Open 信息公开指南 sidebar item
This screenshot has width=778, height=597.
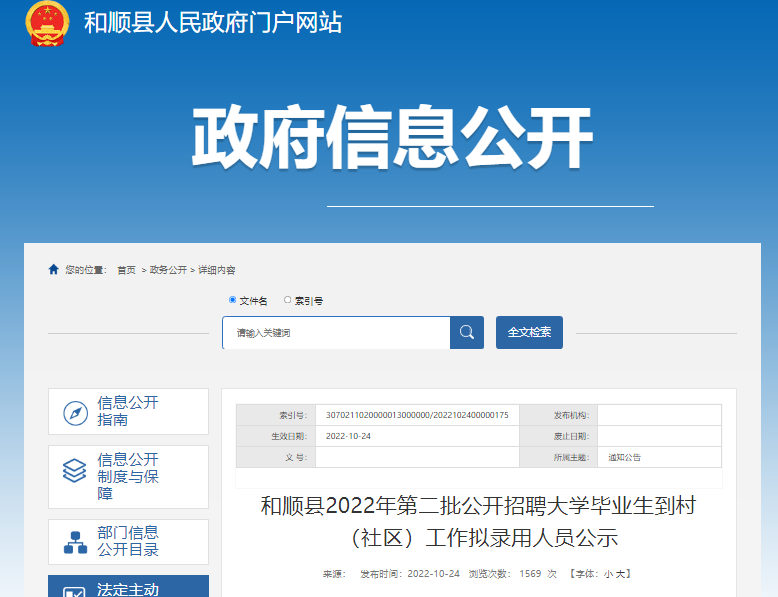(128, 411)
